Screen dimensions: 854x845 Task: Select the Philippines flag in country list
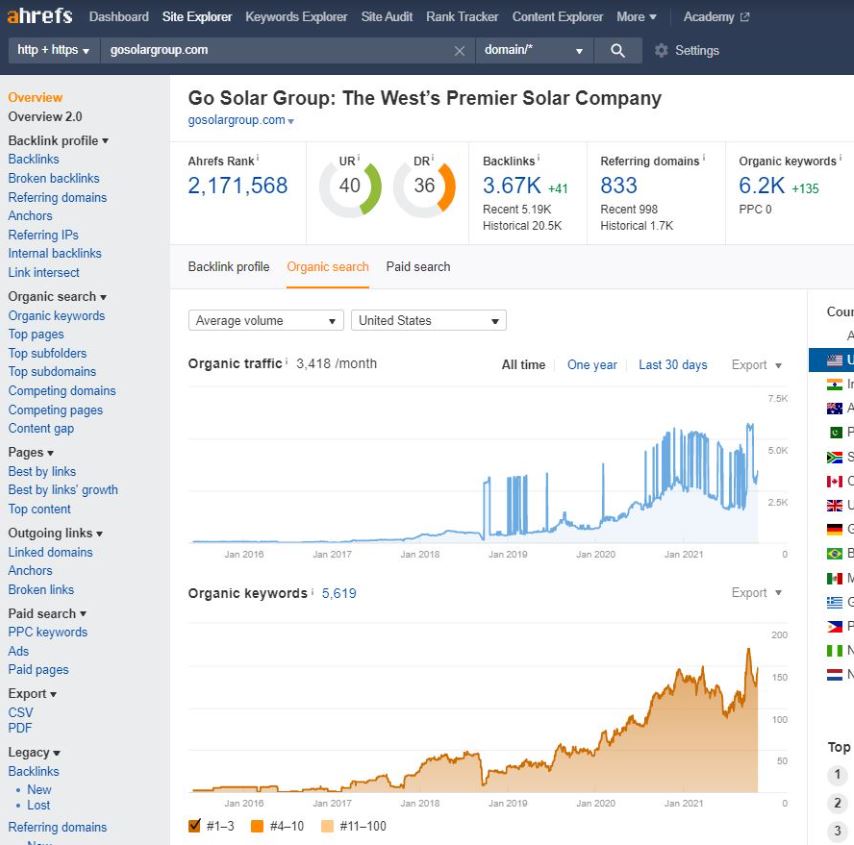coord(834,627)
